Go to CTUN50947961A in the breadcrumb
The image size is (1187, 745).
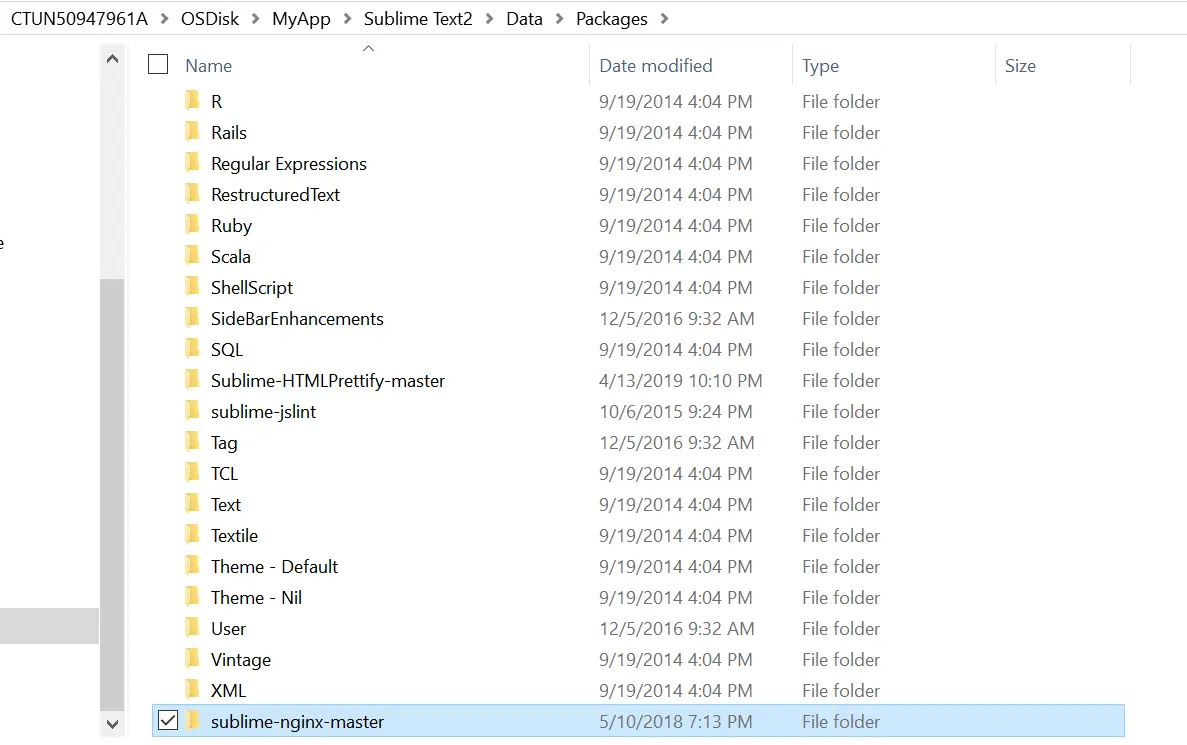coord(79,19)
